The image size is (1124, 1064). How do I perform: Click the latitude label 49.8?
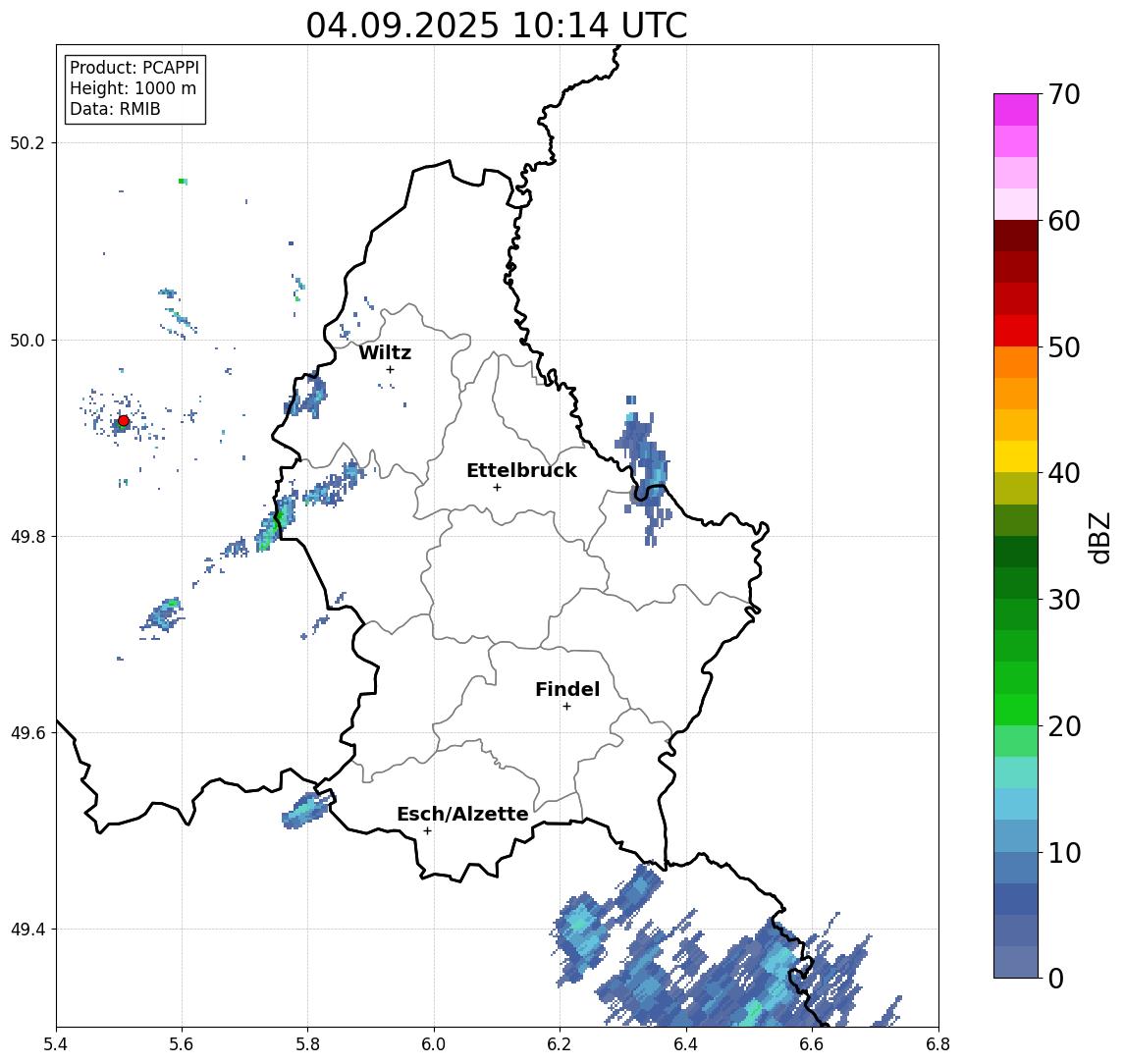click(x=27, y=536)
